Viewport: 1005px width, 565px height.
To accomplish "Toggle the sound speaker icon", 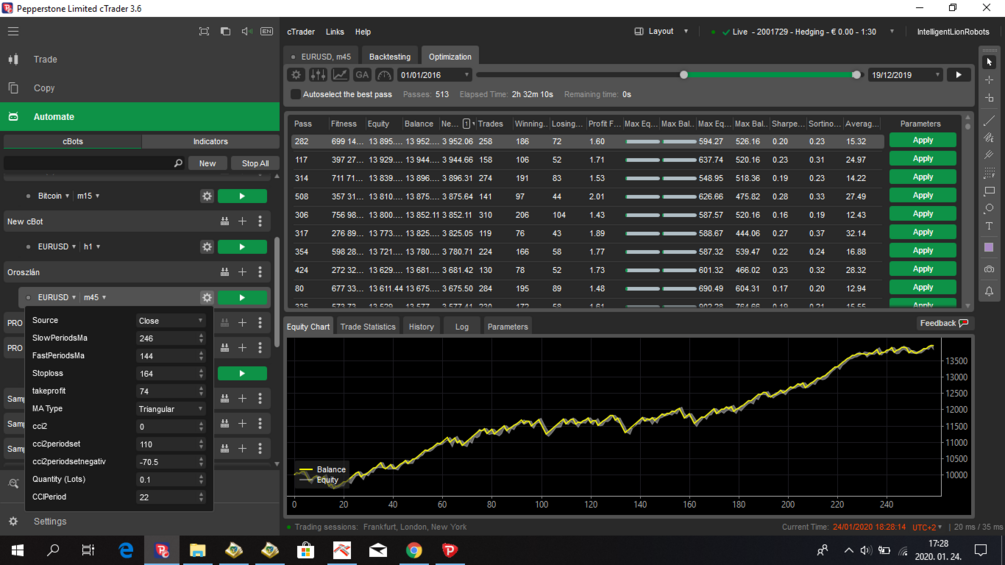I will (246, 31).
